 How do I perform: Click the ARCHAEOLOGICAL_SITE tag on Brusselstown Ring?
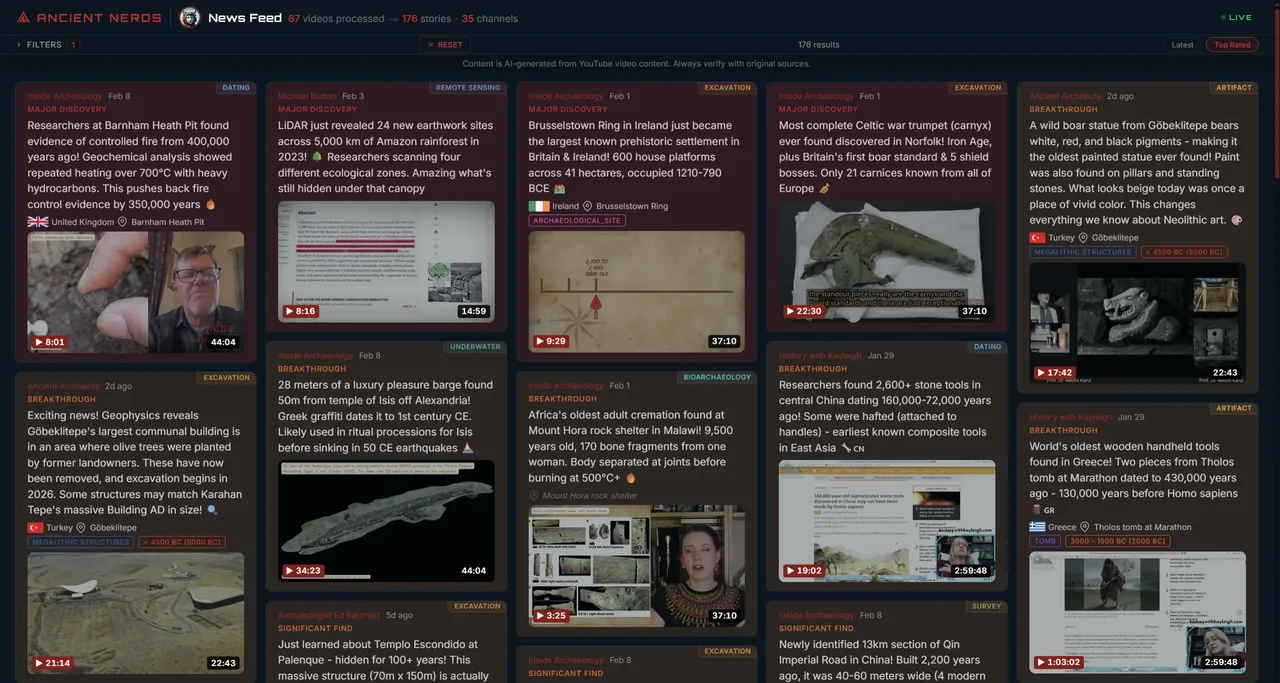click(575, 219)
